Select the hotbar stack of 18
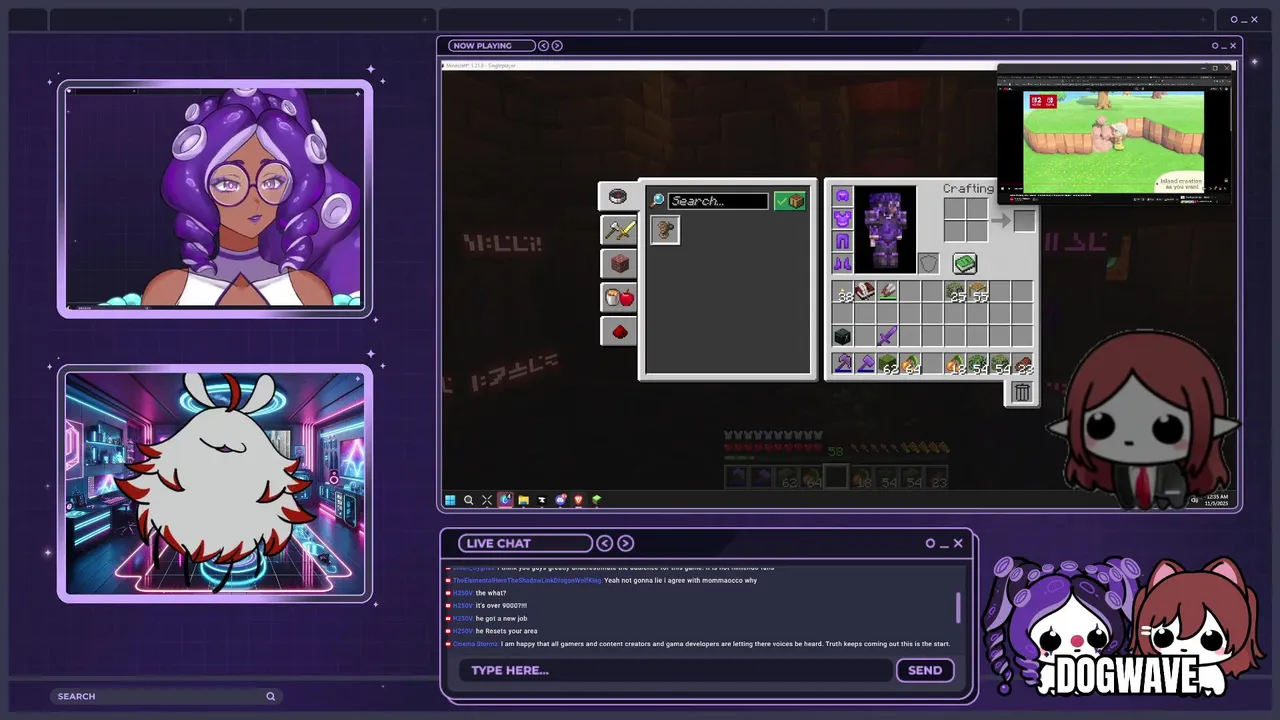The width and height of the screenshot is (1280, 720). (956, 365)
